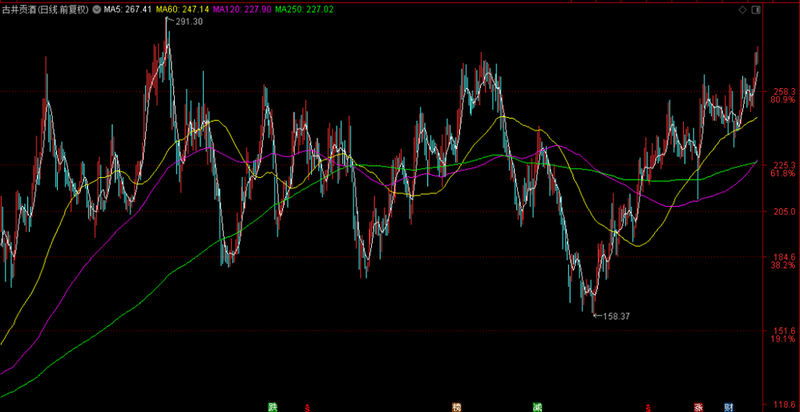Select the green MA250 indicator label
The image size is (800, 412).
click(304, 9)
